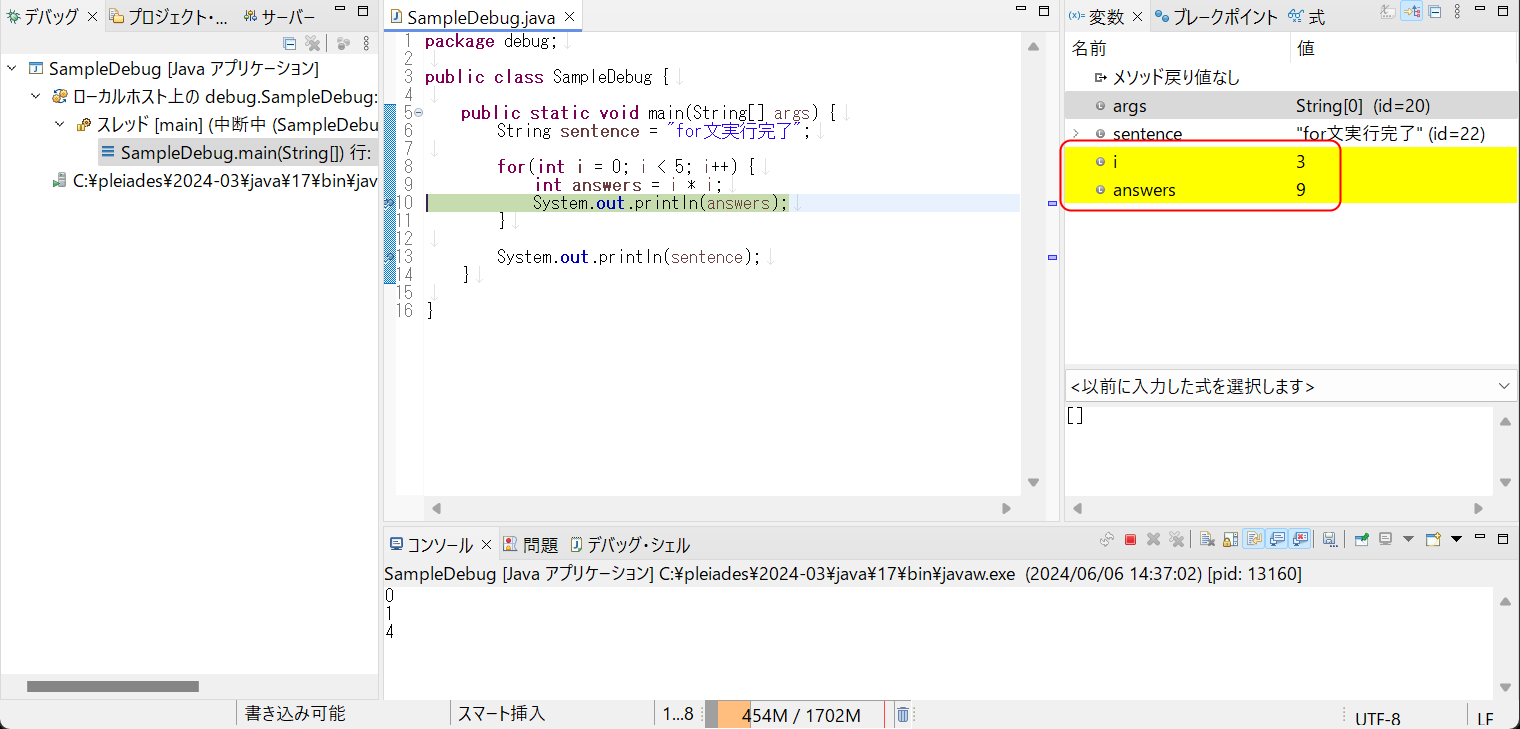Toggle Word Wrap in the console toolbar
Viewport: 1520px width, 729px height.
1254,539
